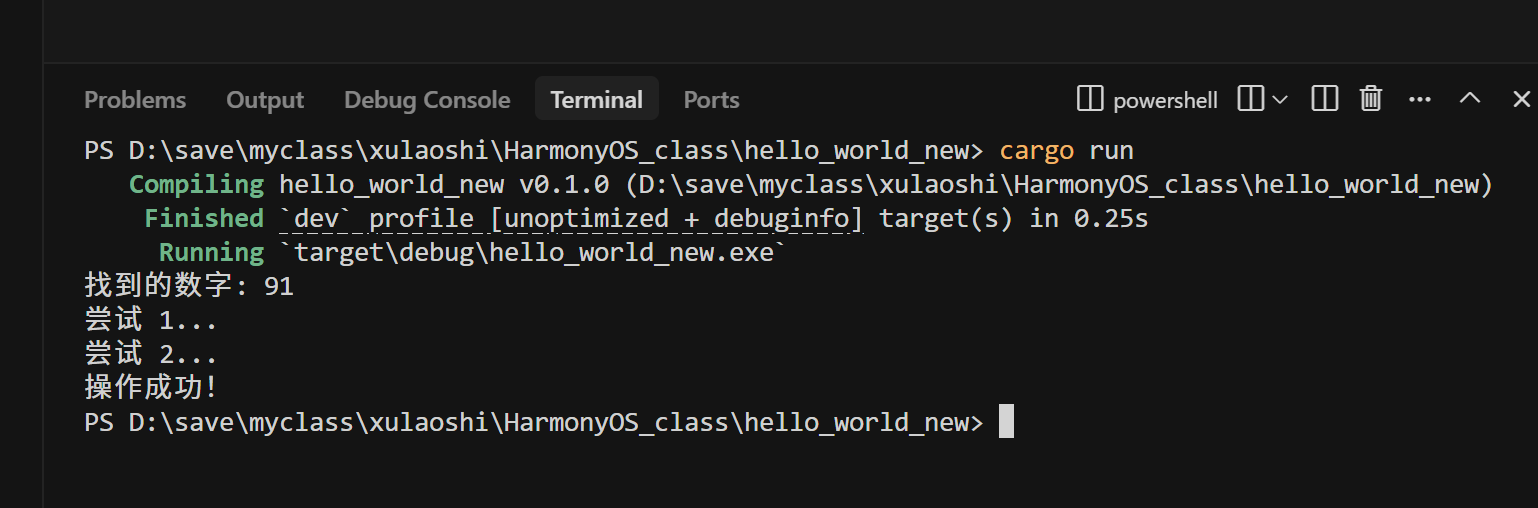
Task: Show the Ports tab
Action: (x=711, y=100)
